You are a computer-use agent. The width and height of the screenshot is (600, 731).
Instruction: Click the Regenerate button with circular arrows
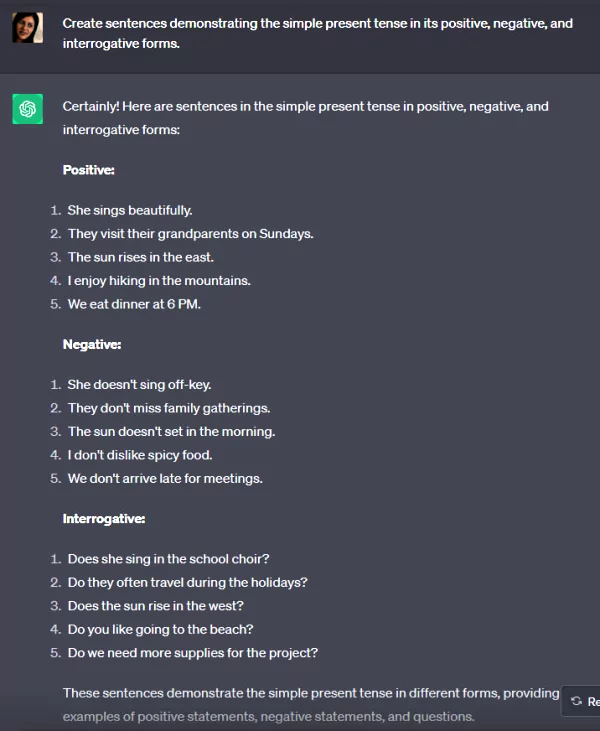(581, 701)
